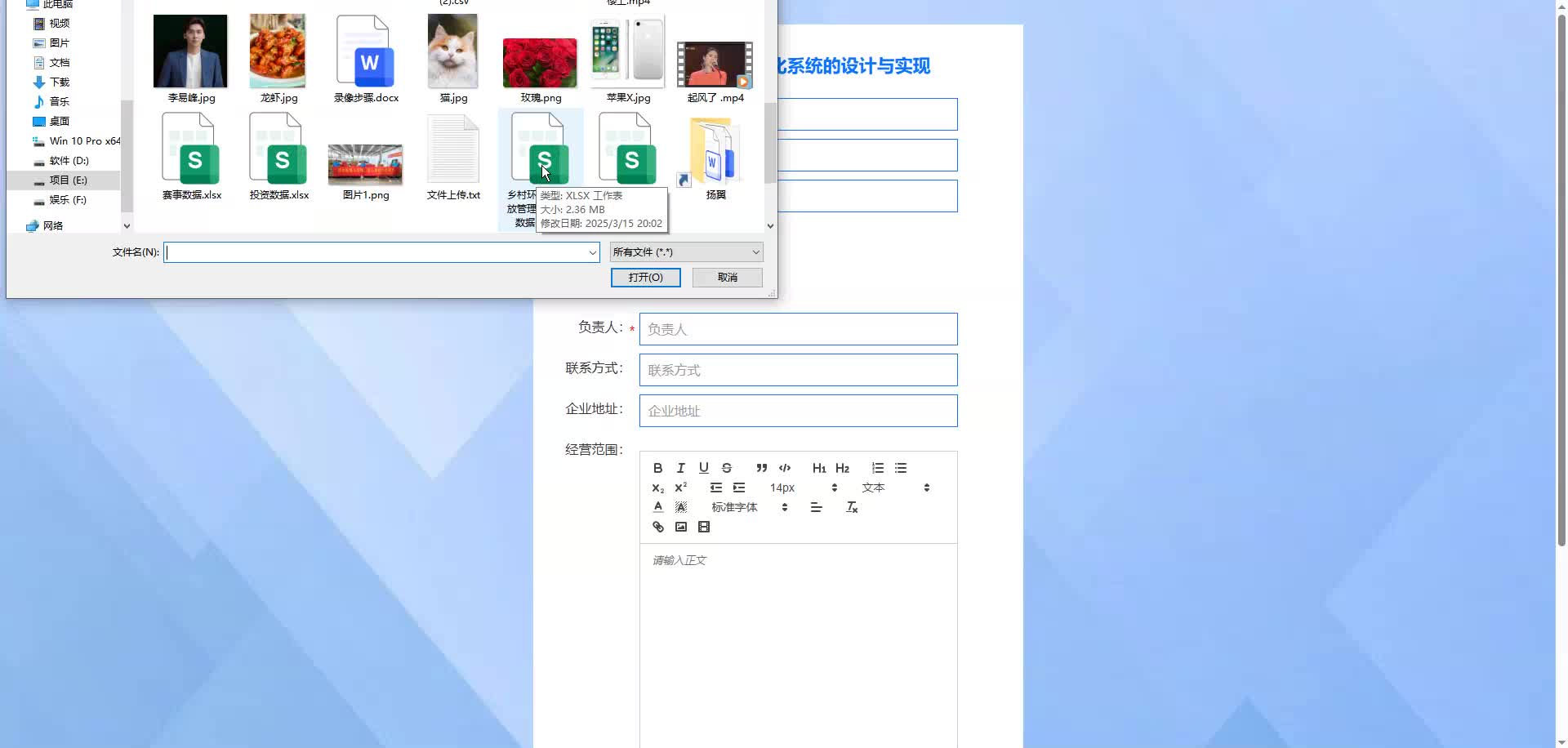Image resolution: width=1568 pixels, height=748 pixels.
Task: Increase the paragraph indent
Action: (738, 488)
